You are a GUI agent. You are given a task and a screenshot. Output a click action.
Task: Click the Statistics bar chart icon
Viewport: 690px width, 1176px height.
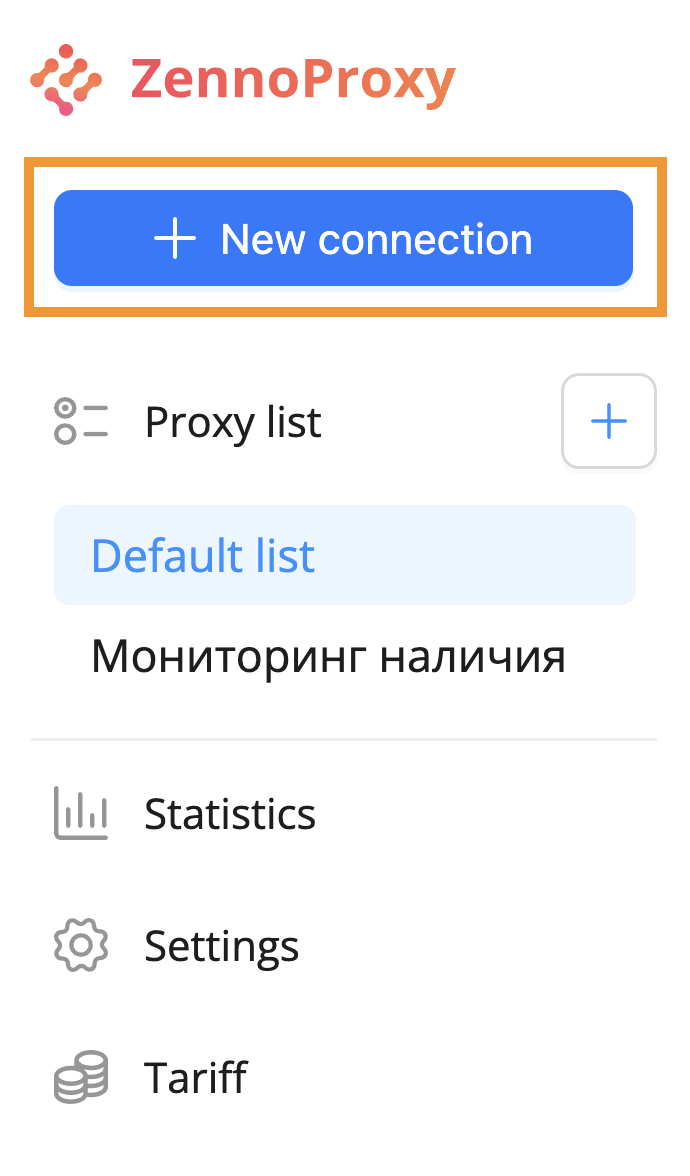(80, 814)
